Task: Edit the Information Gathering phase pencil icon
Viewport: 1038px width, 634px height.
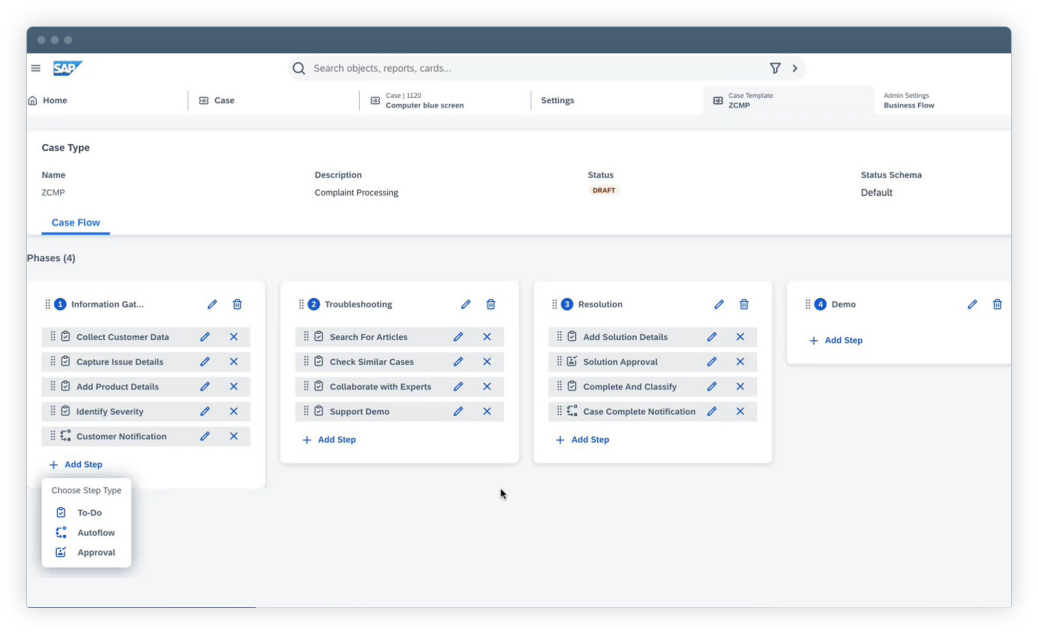Action: pyautogui.click(x=212, y=305)
